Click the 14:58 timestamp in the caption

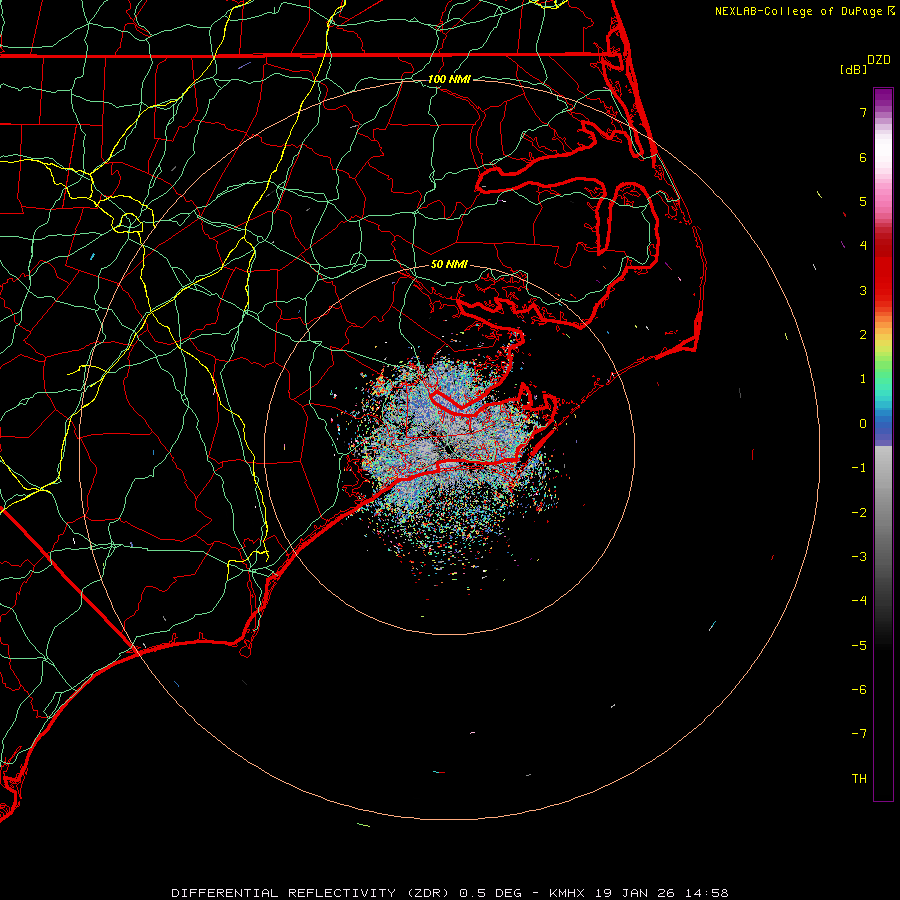pos(707,892)
